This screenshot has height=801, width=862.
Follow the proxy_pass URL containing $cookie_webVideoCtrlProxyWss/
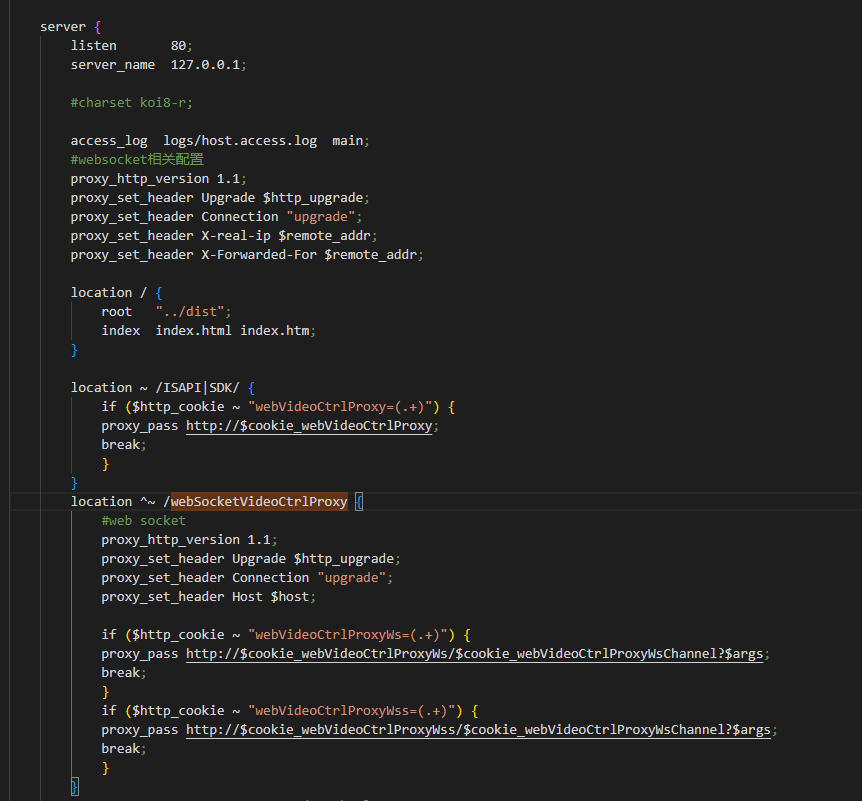pos(478,730)
